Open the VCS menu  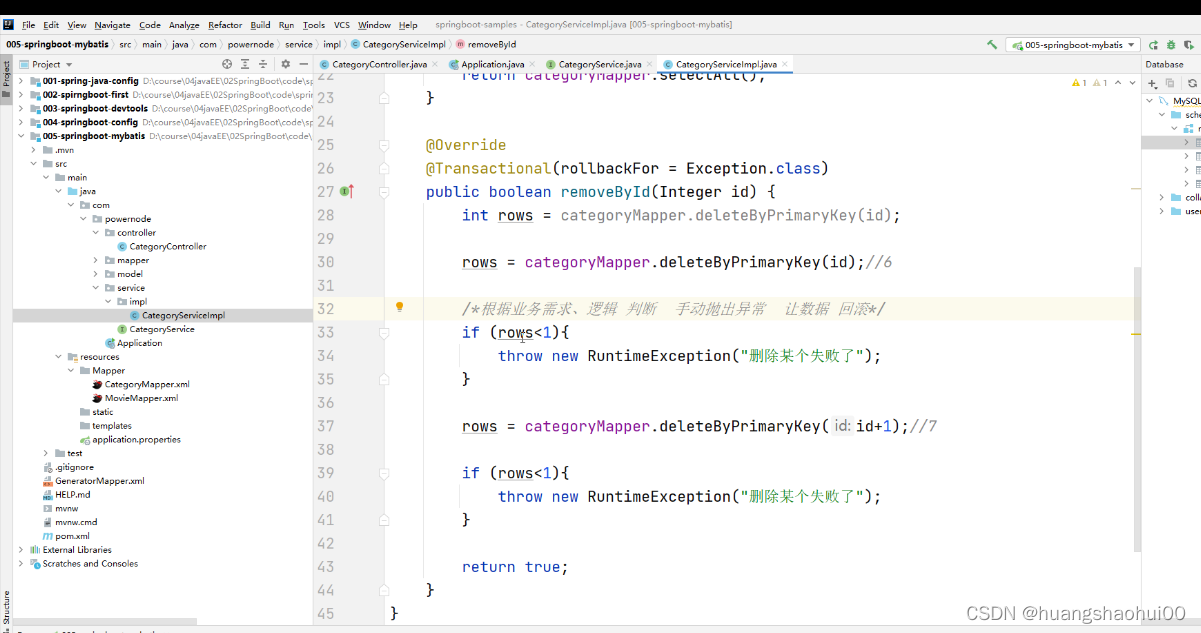point(340,25)
